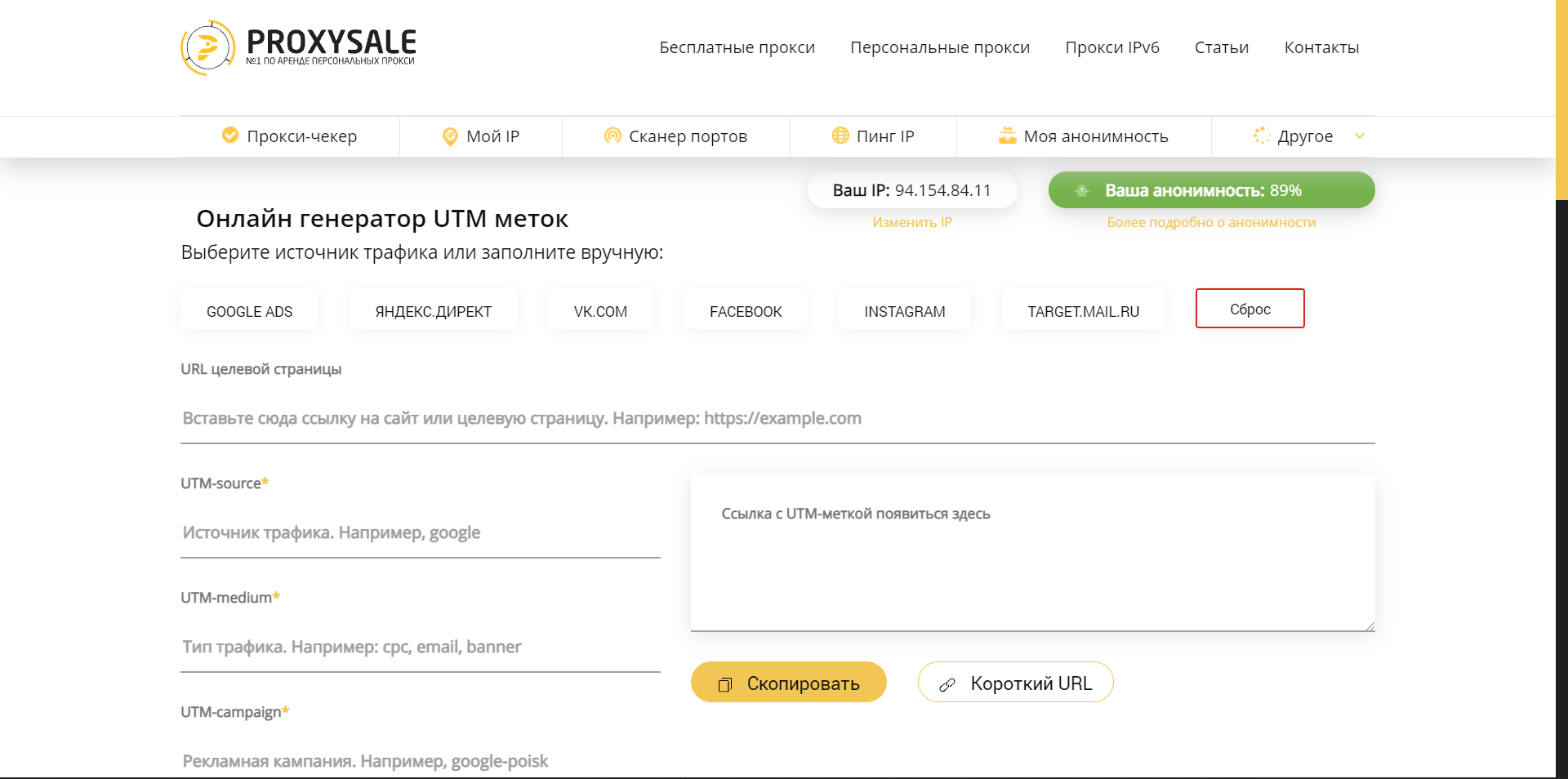Open Более подробно о анонимности link

(x=1211, y=222)
